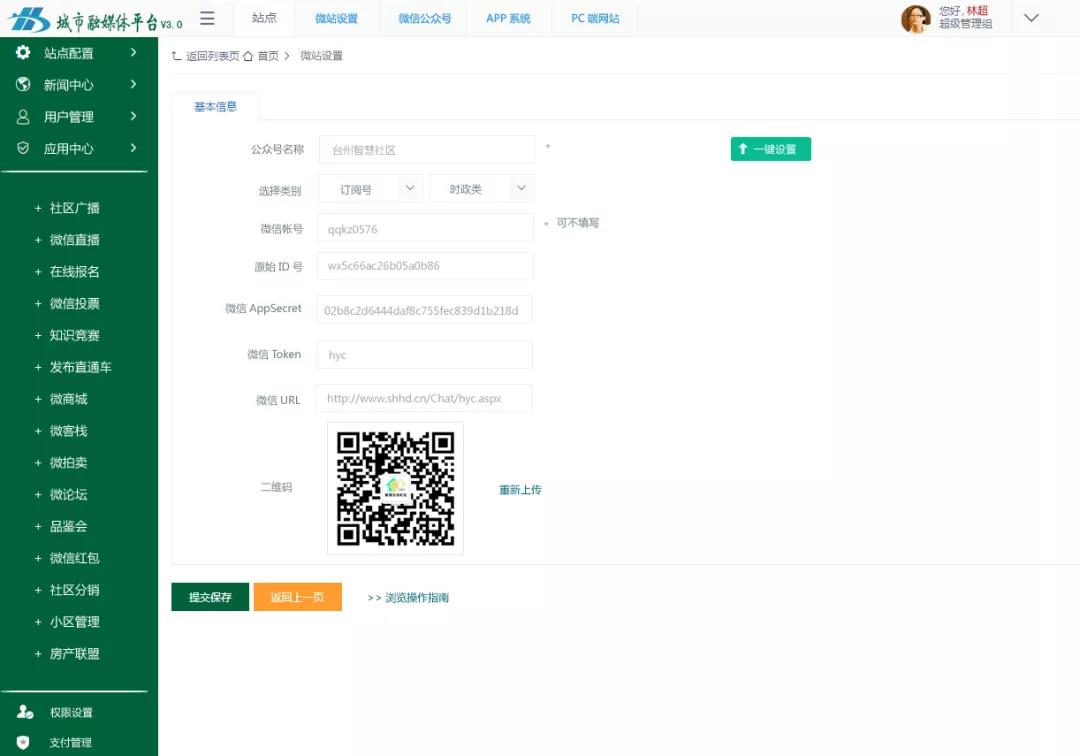
Task: Switch to 微站设置 top tab
Action: (x=337, y=19)
